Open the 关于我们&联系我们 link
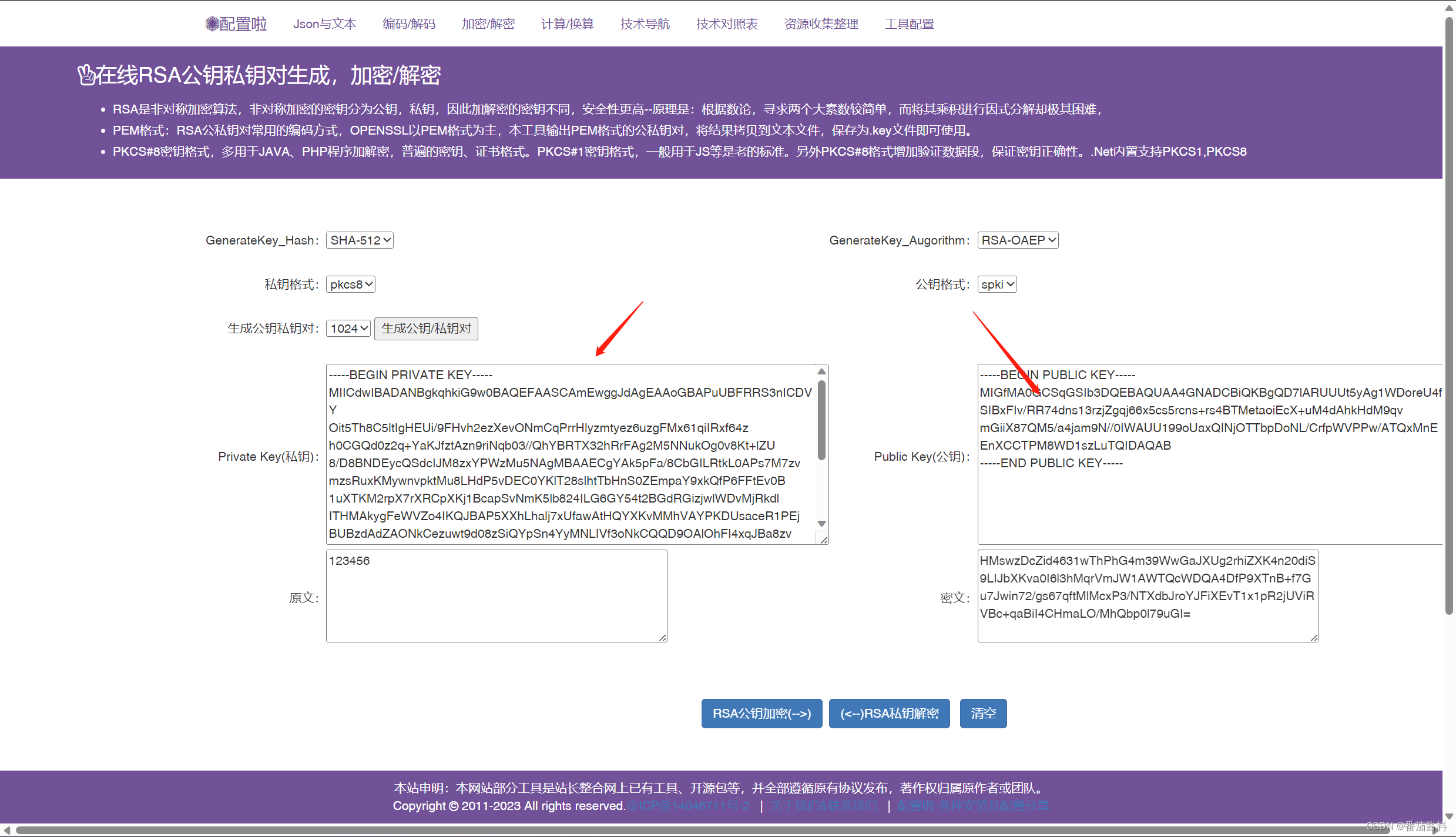The image size is (1456, 837). [824, 806]
